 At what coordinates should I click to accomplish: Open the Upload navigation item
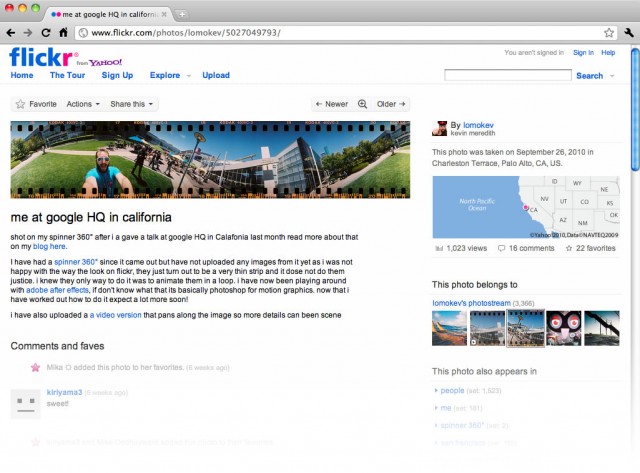[216, 75]
